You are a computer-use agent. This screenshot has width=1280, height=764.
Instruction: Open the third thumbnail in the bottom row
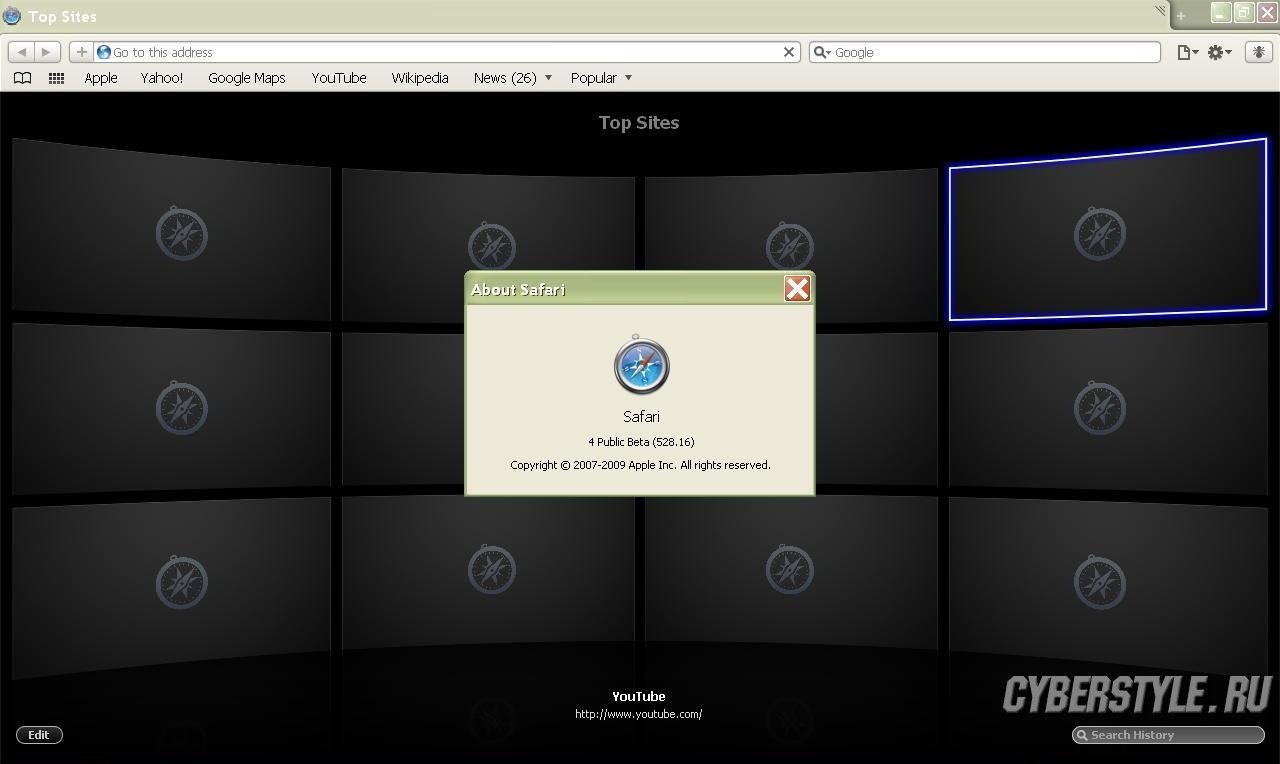[x=791, y=572]
